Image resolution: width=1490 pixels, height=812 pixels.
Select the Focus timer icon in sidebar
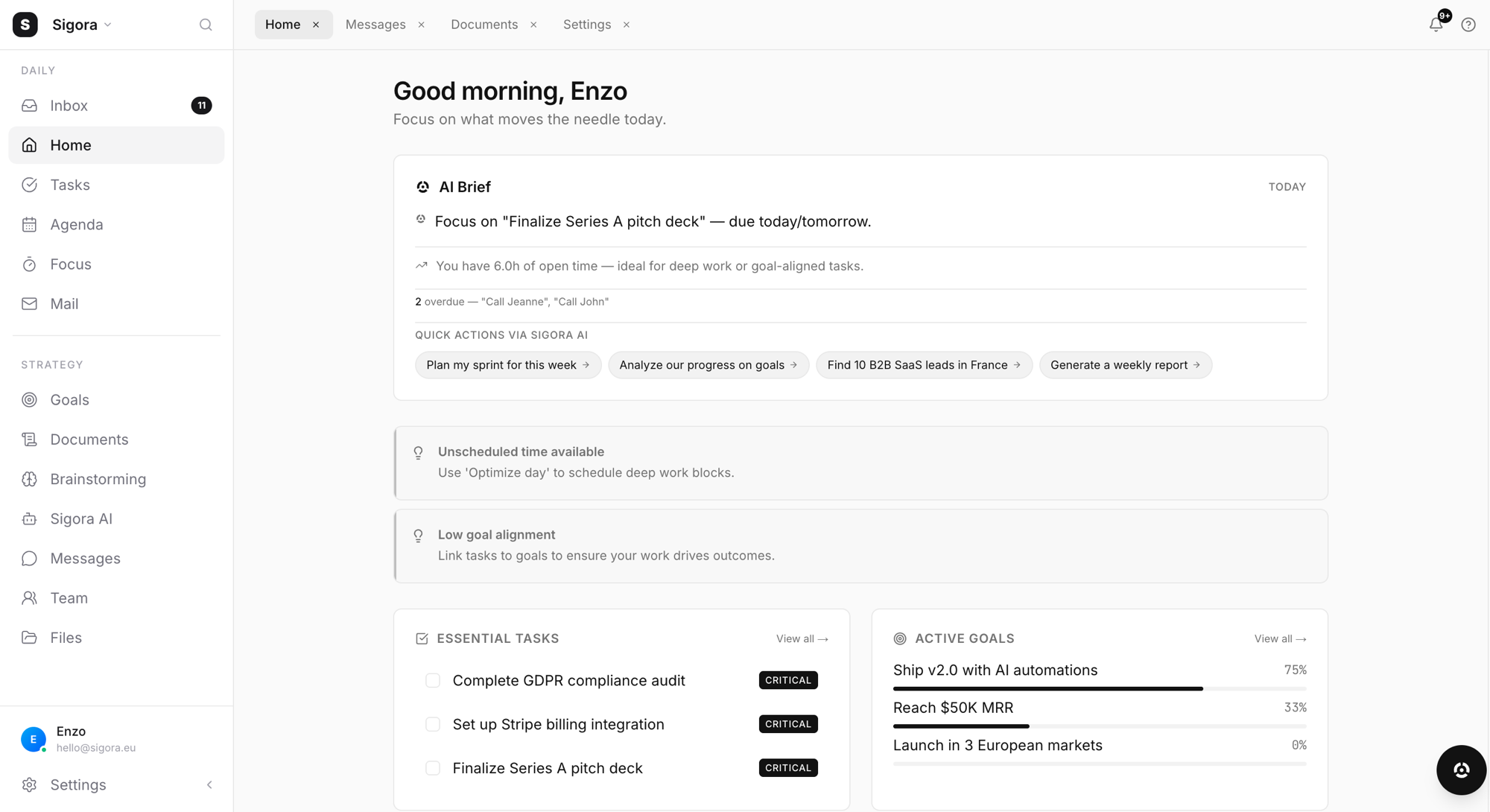pyautogui.click(x=30, y=264)
